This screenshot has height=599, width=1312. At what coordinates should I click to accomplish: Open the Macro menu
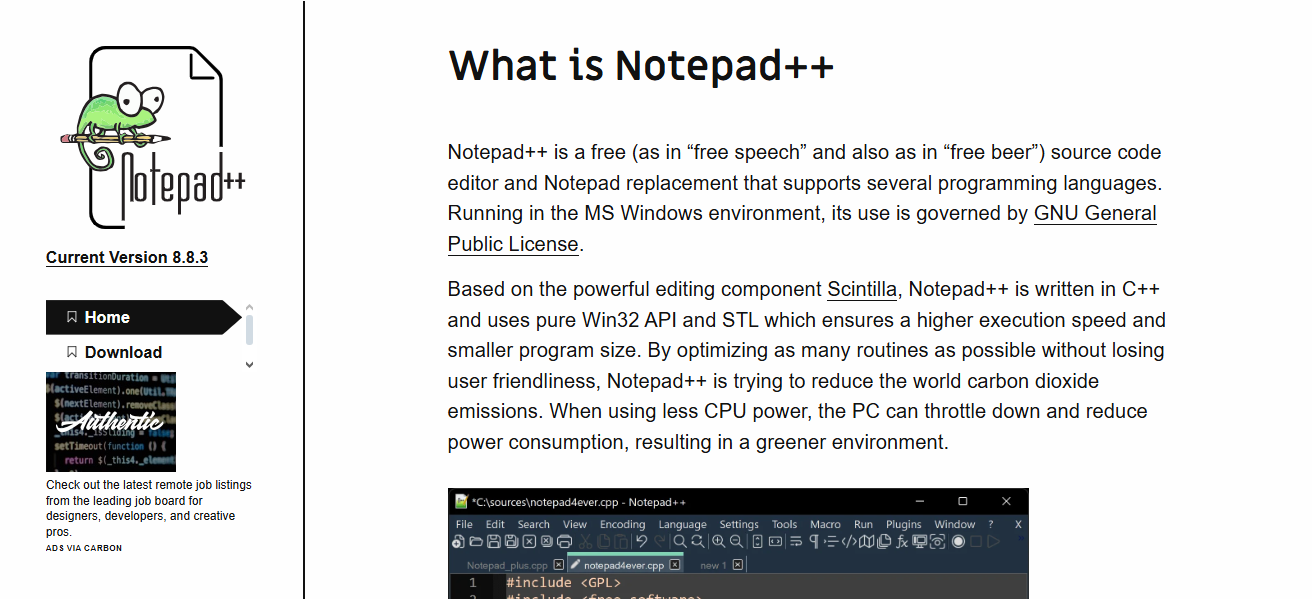coord(825,524)
